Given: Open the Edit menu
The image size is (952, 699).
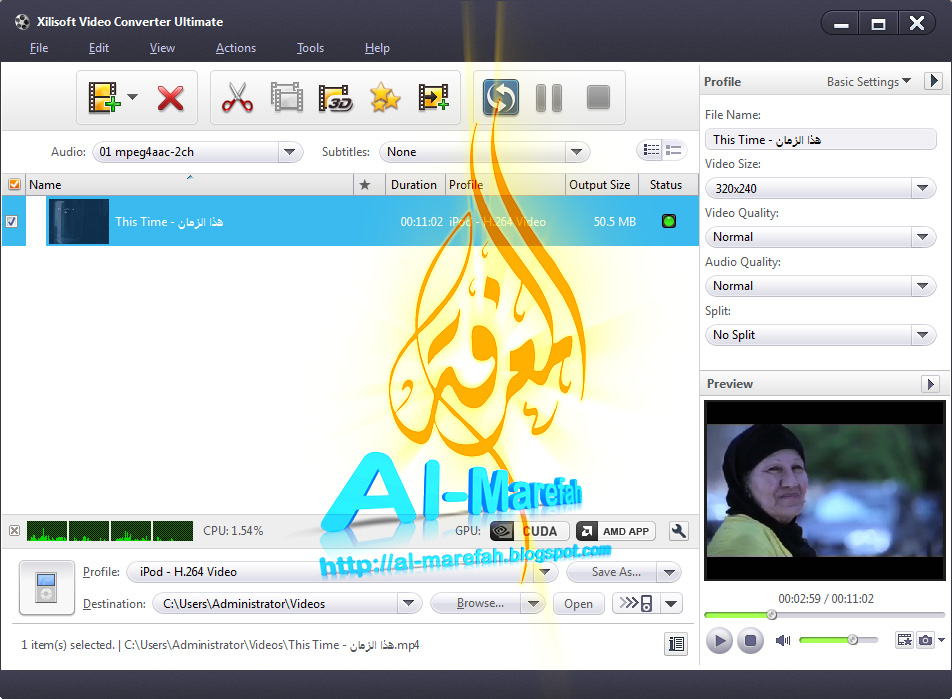Looking at the screenshot, I should coord(98,48).
